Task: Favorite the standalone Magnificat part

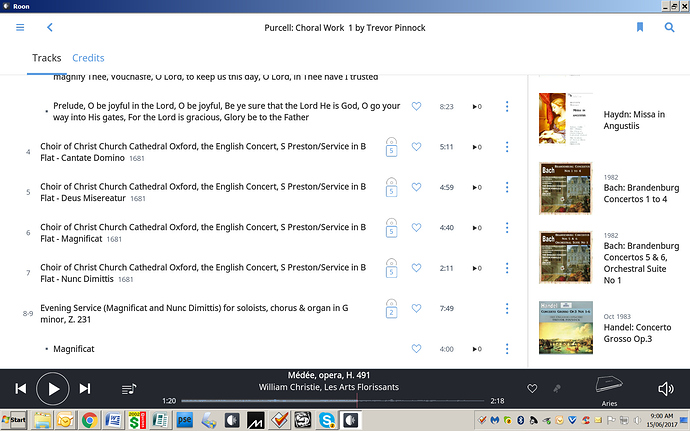Action: click(416, 349)
